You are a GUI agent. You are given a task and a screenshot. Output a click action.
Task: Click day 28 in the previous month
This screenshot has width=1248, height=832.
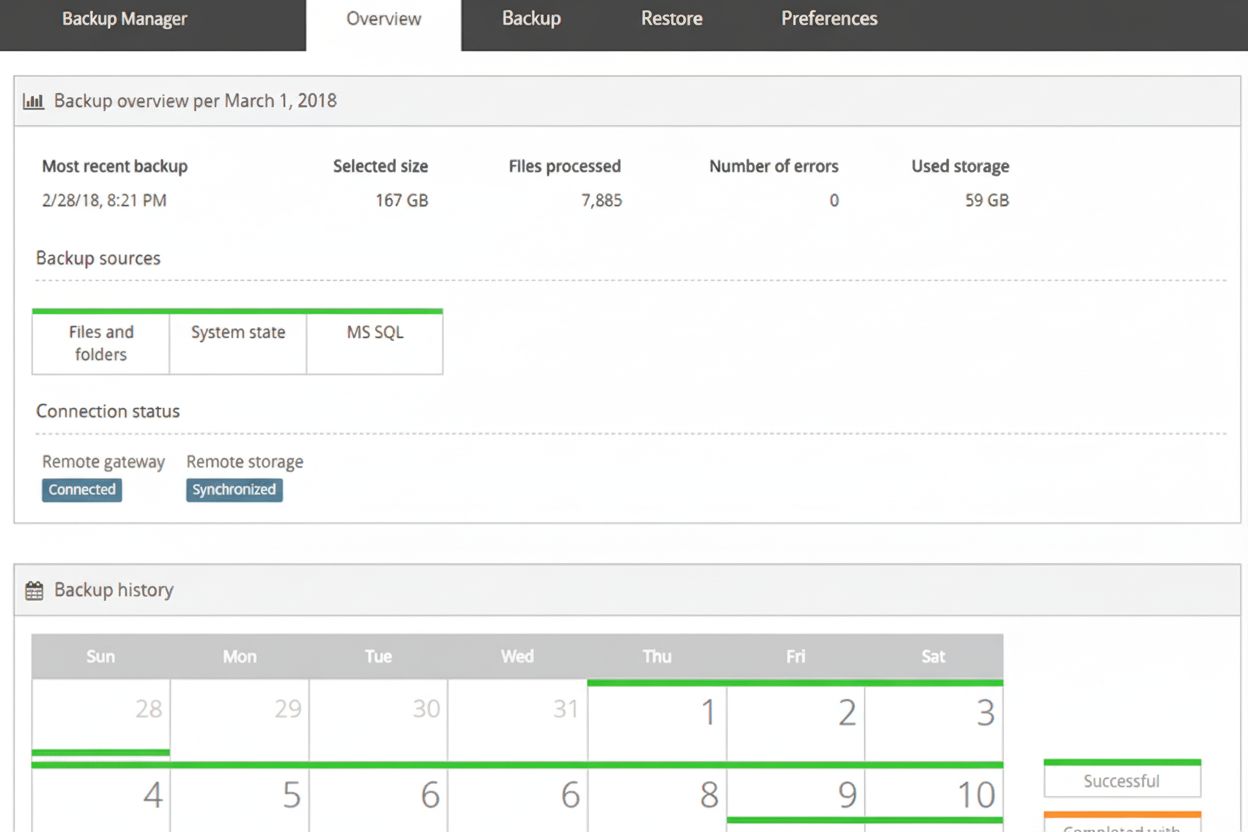click(100, 710)
